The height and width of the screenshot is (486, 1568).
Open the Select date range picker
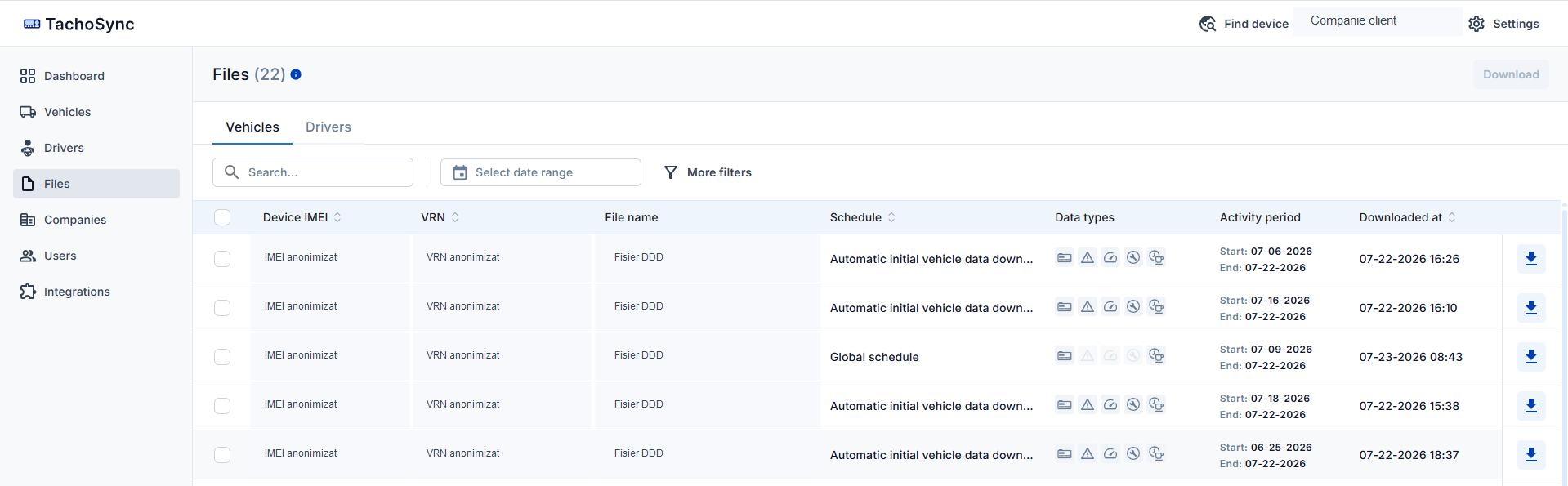click(541, 172)
